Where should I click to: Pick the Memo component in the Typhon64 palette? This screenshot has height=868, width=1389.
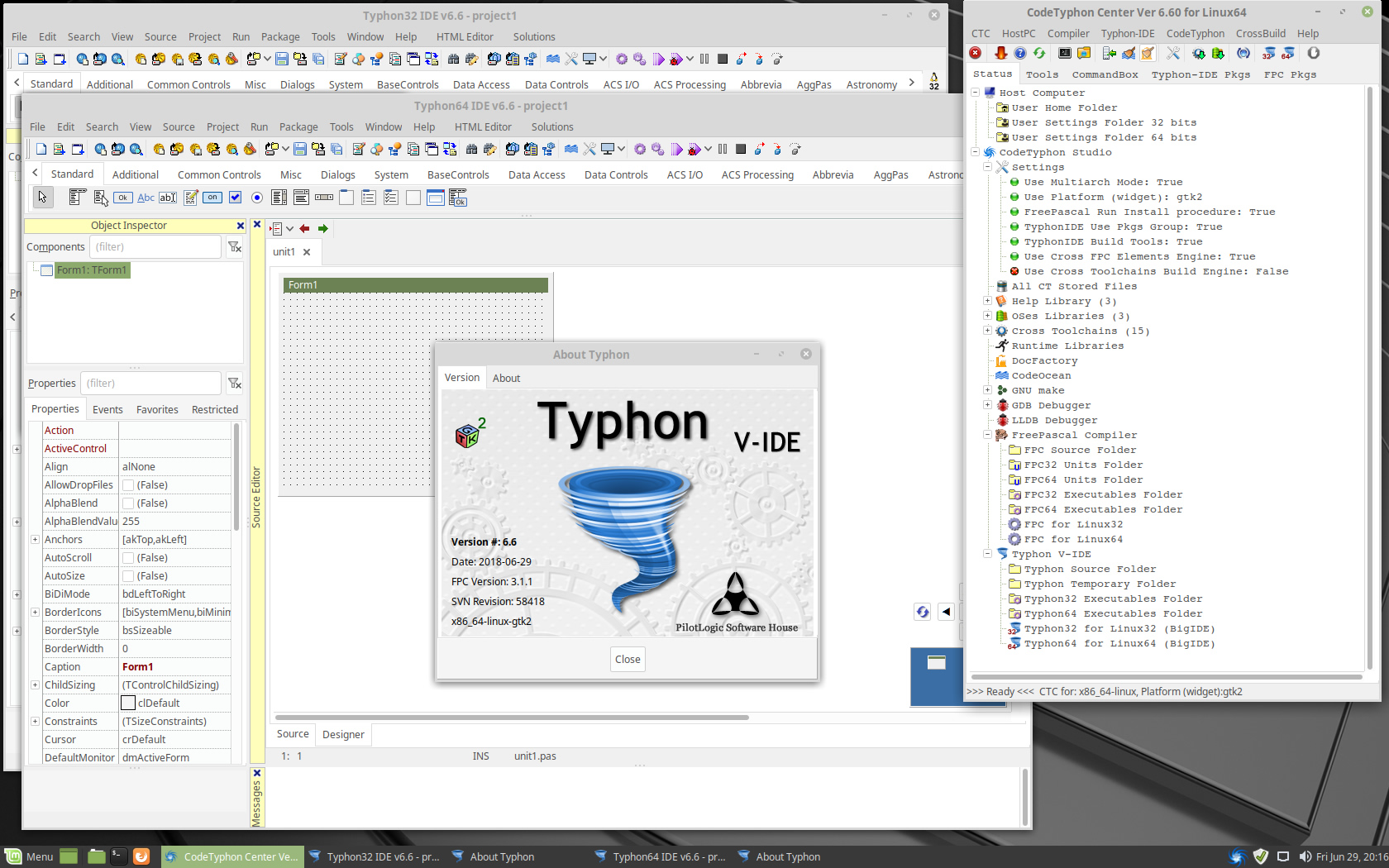[x=190, y=198]
